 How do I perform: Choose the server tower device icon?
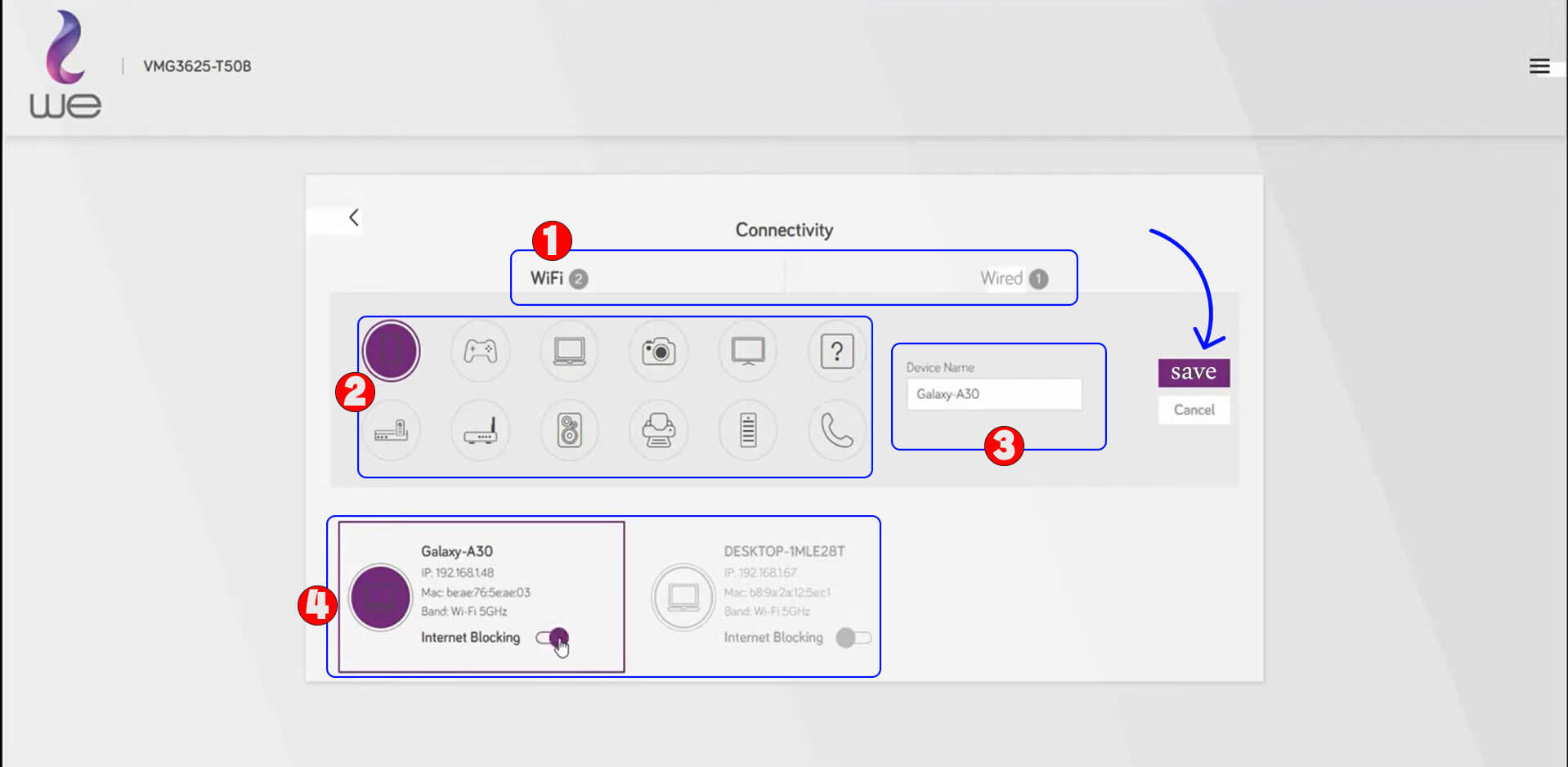(x=747, y=430)
